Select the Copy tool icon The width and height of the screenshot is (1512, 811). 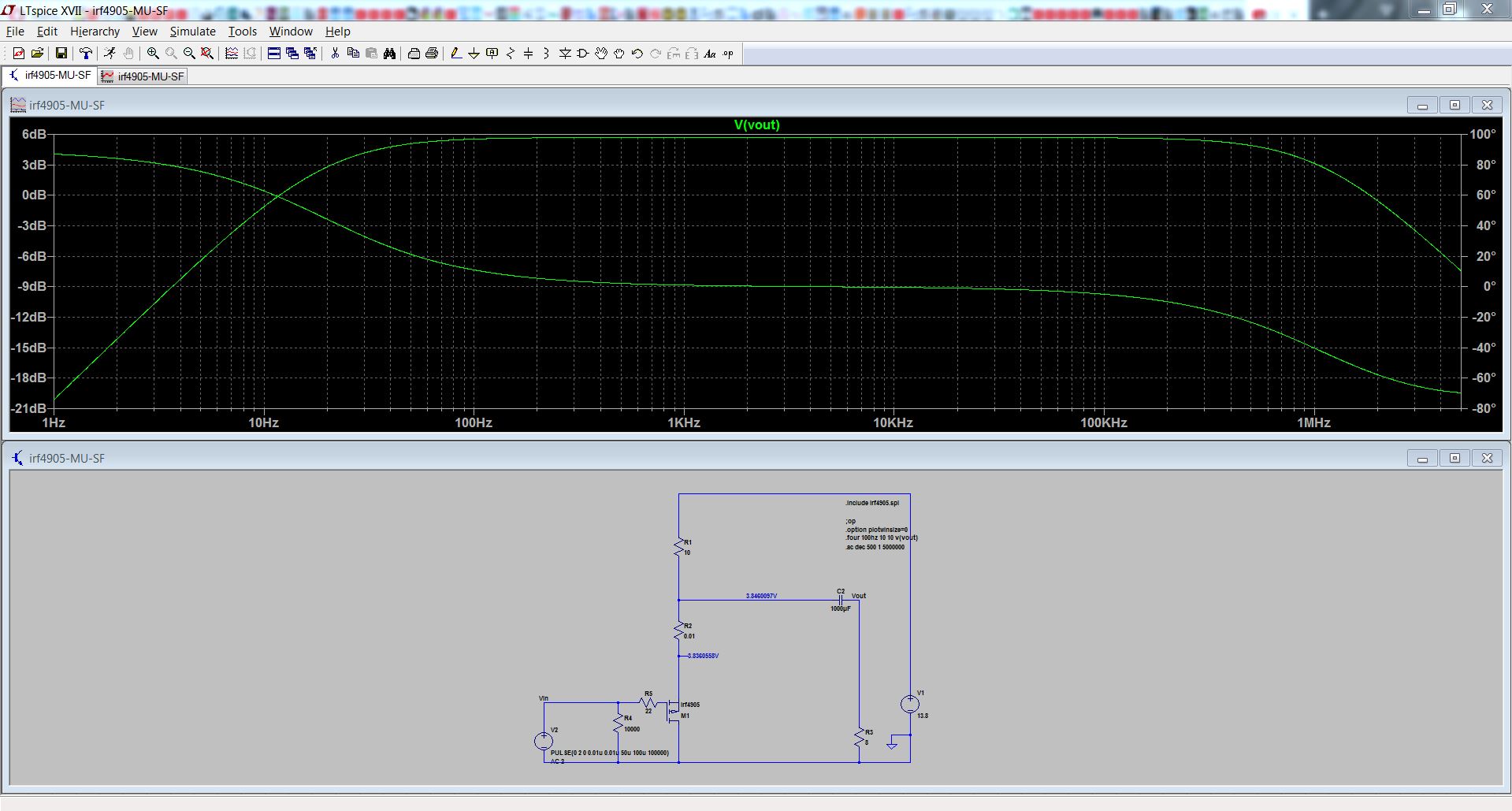(x=353, y=54)
